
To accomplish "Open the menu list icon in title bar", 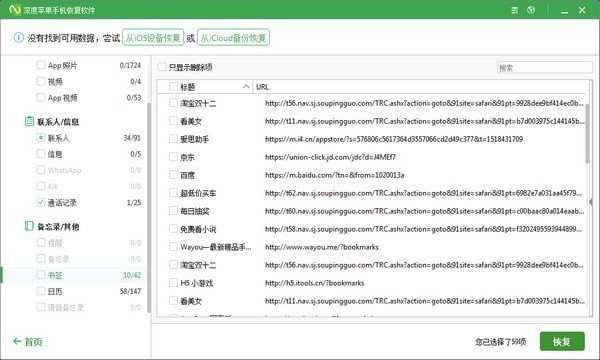I will (515, 10).
